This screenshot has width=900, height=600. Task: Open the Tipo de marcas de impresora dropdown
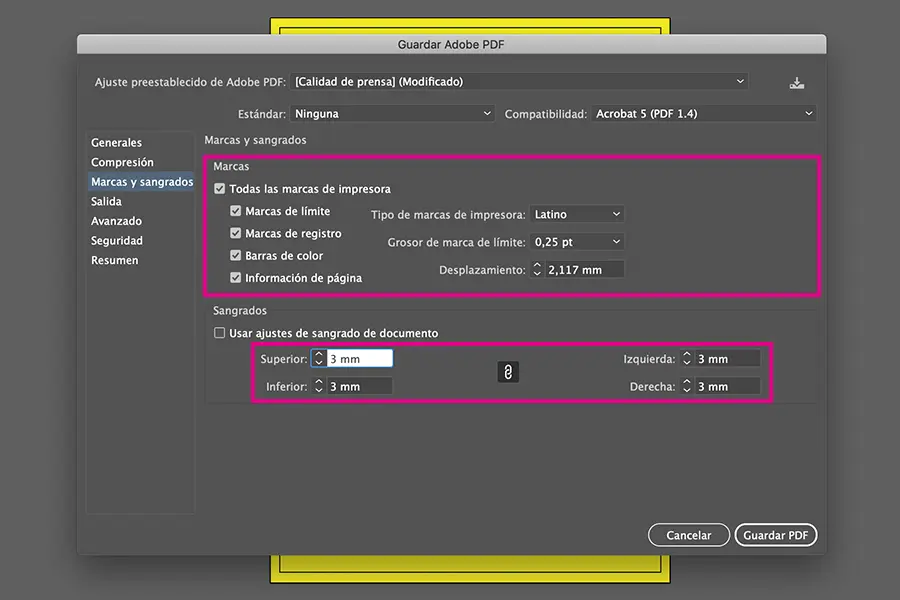pyautogui.click(x=577, y=214)
